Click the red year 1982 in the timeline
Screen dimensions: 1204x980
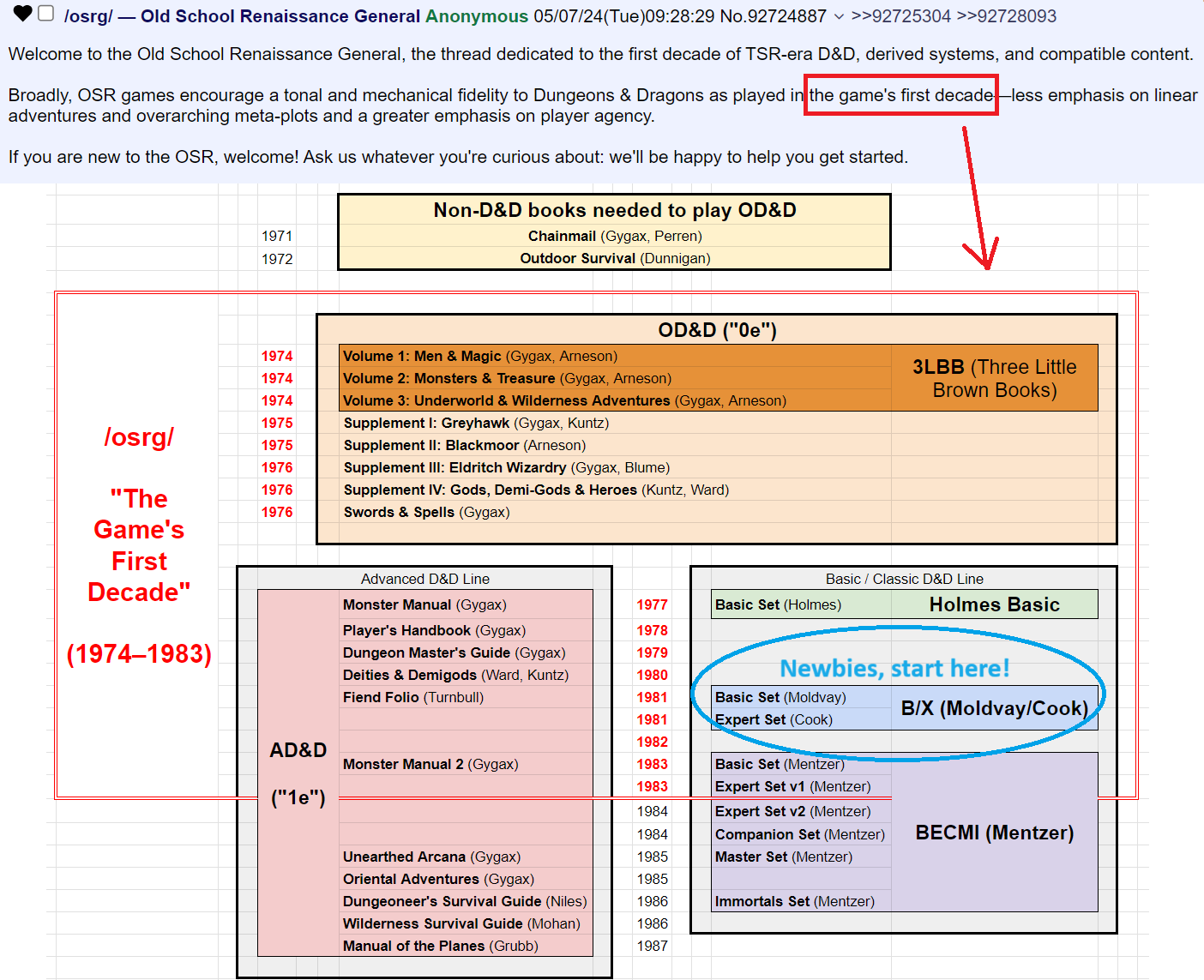652,742
